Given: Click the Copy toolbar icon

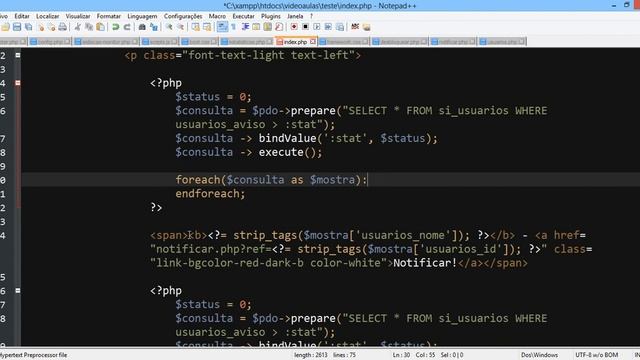Looking at the screenshot, I should (89, 27).
